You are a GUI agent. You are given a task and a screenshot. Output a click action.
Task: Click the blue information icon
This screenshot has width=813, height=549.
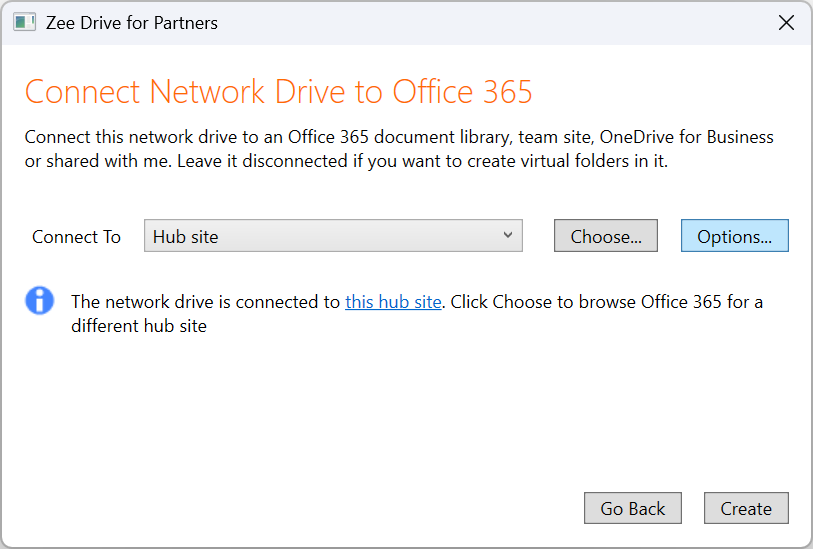click(39, 300)
